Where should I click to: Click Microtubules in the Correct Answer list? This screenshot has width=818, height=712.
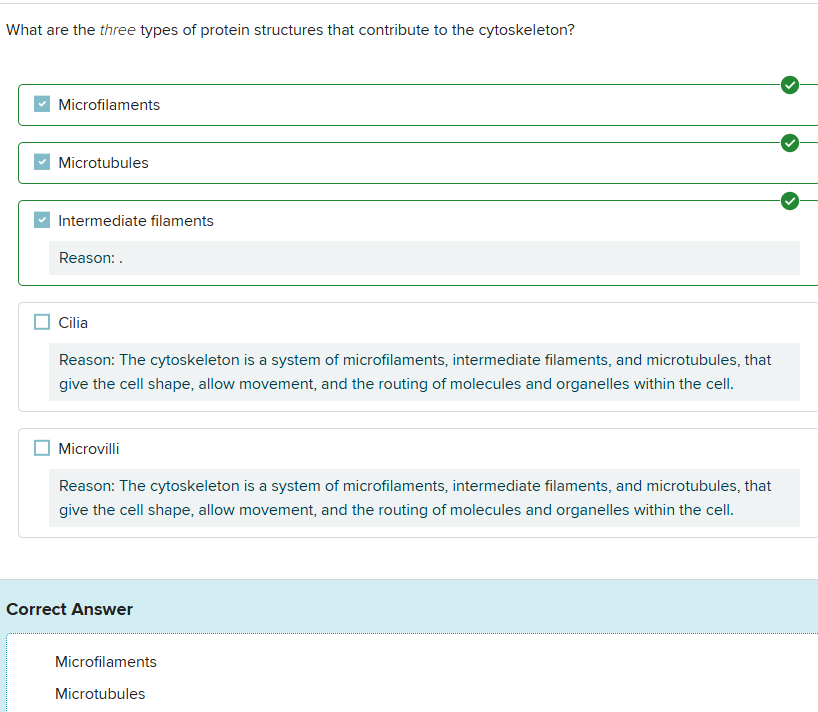[100, 694]
